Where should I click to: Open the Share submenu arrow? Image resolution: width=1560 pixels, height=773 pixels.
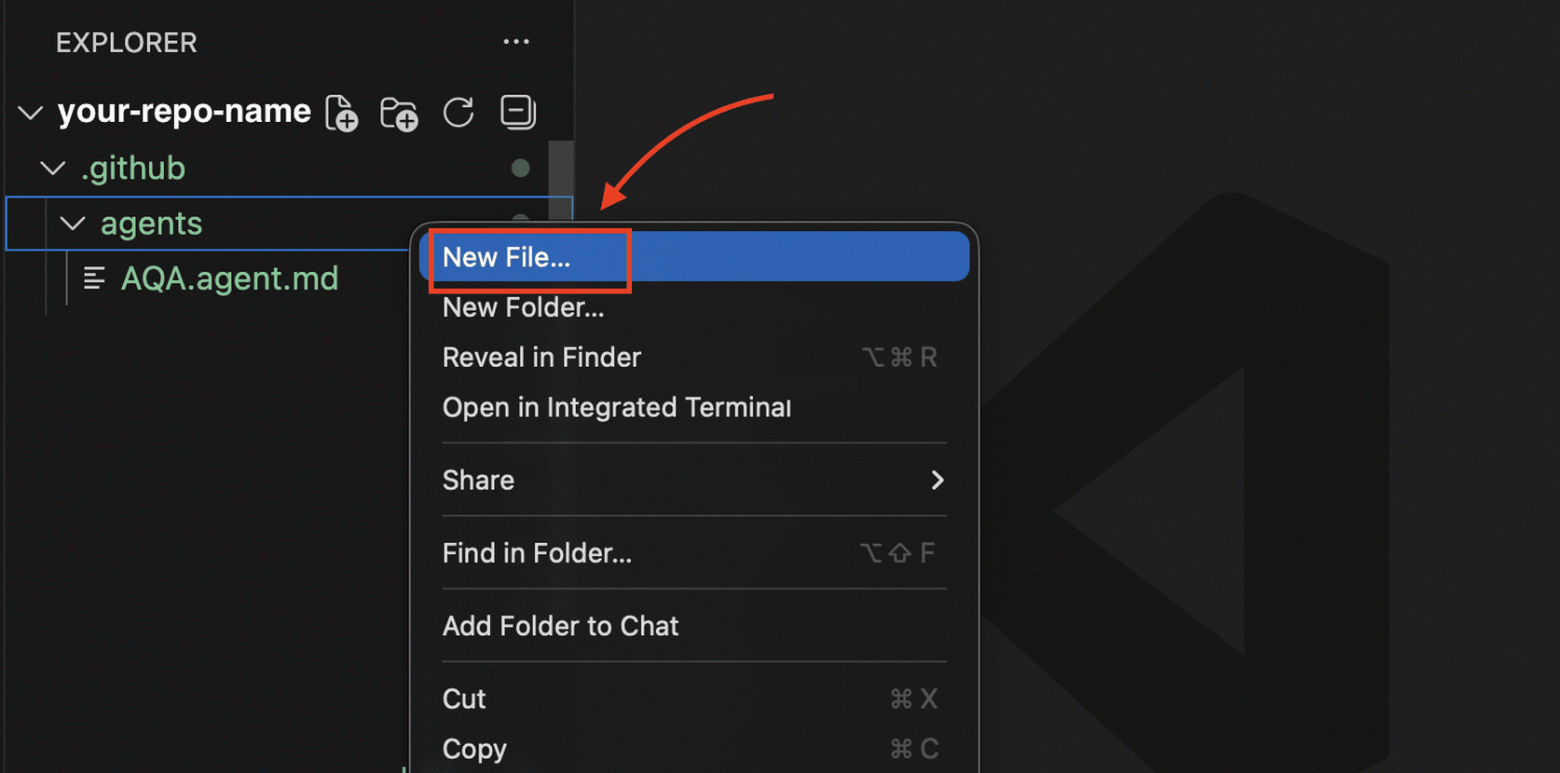937,481
